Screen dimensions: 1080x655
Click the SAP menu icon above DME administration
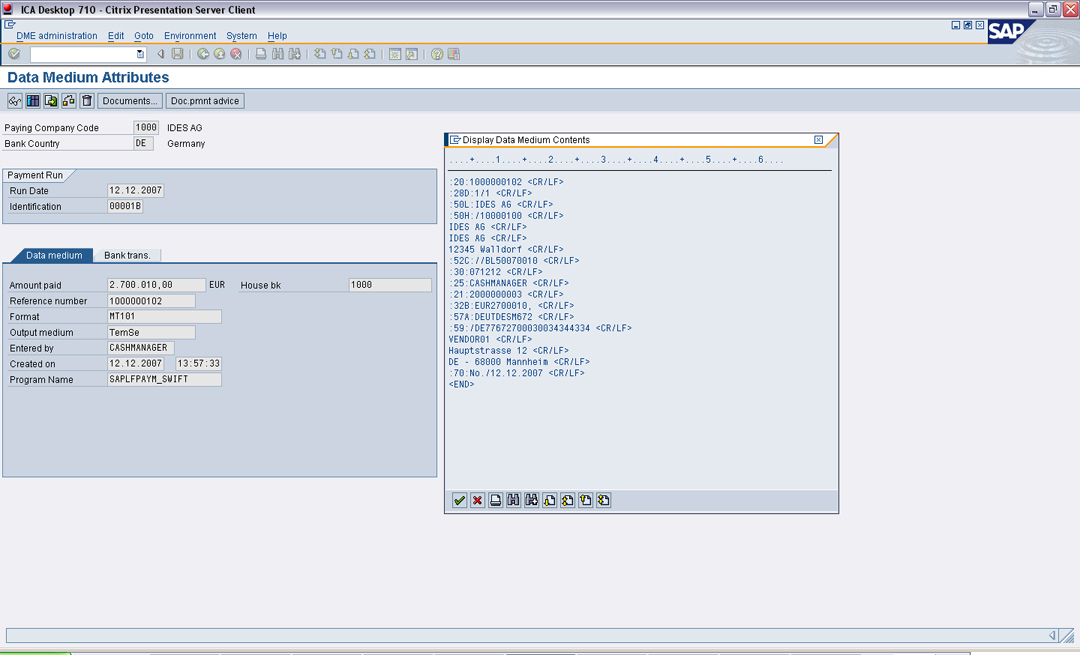click(x=10, y=24)
